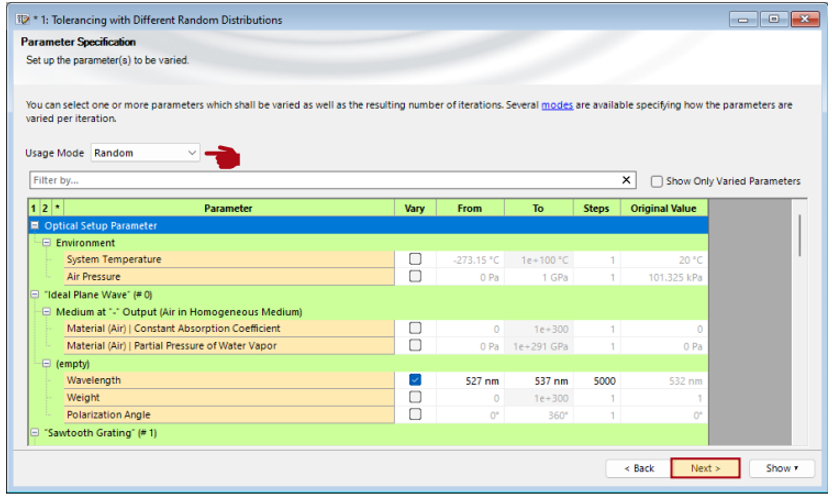Screen dimensions: 832x497
Task: Check Vary for System Temperature
Action: tap(415, 259)
